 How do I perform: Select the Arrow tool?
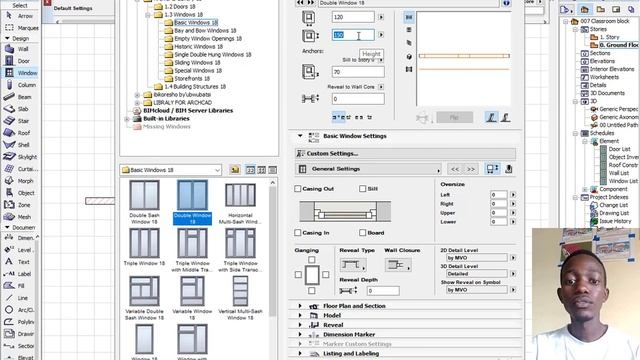pos(20,16)
